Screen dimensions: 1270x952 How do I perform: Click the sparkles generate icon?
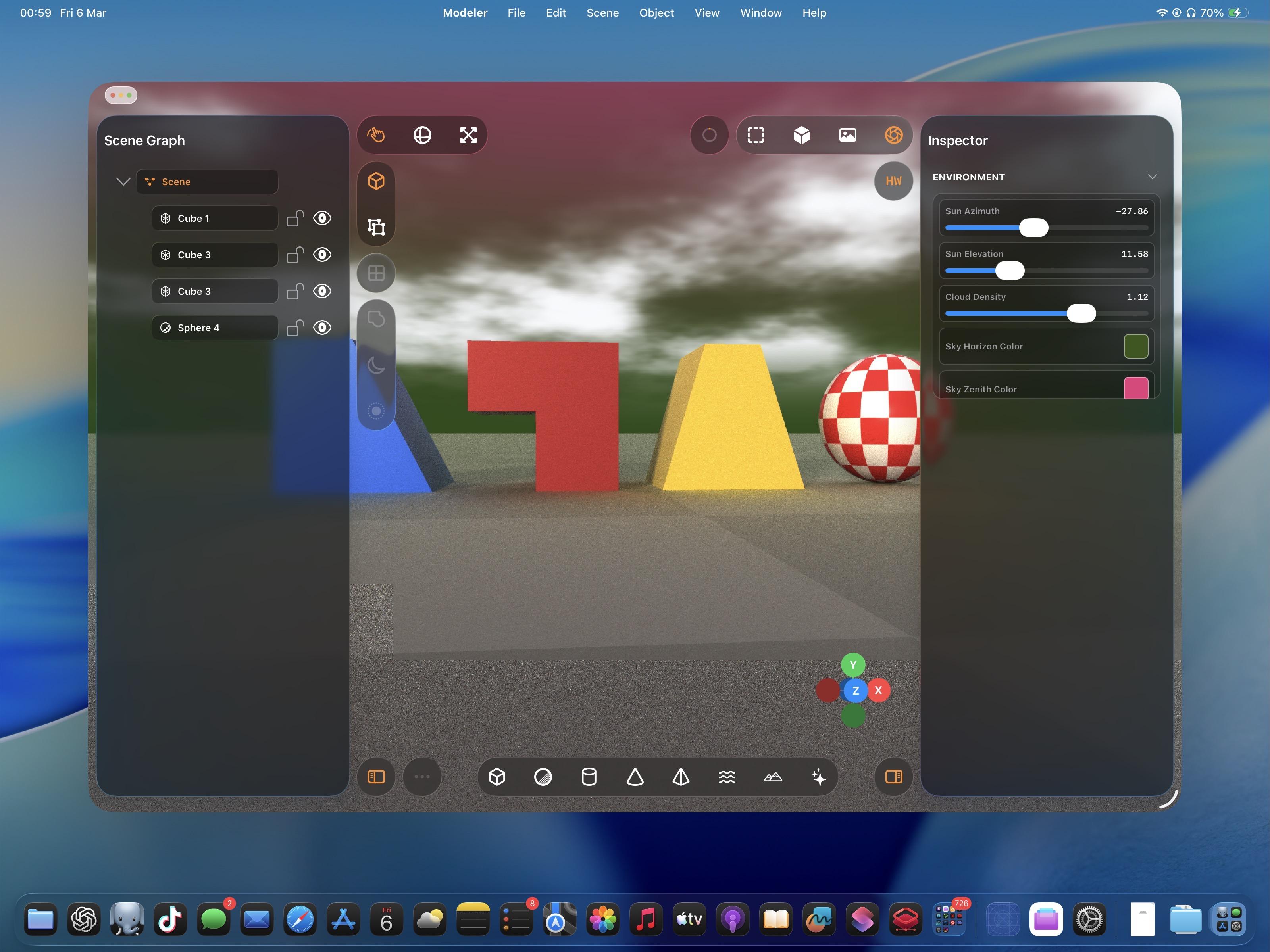pyautogui.click(x=819, y=777)
